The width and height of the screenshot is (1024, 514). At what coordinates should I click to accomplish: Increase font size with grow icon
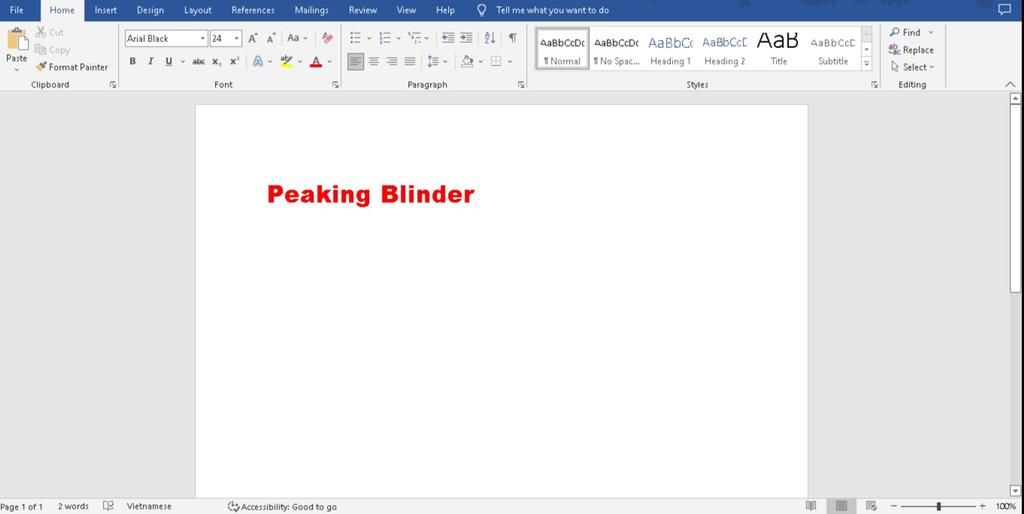coord(253,39)
